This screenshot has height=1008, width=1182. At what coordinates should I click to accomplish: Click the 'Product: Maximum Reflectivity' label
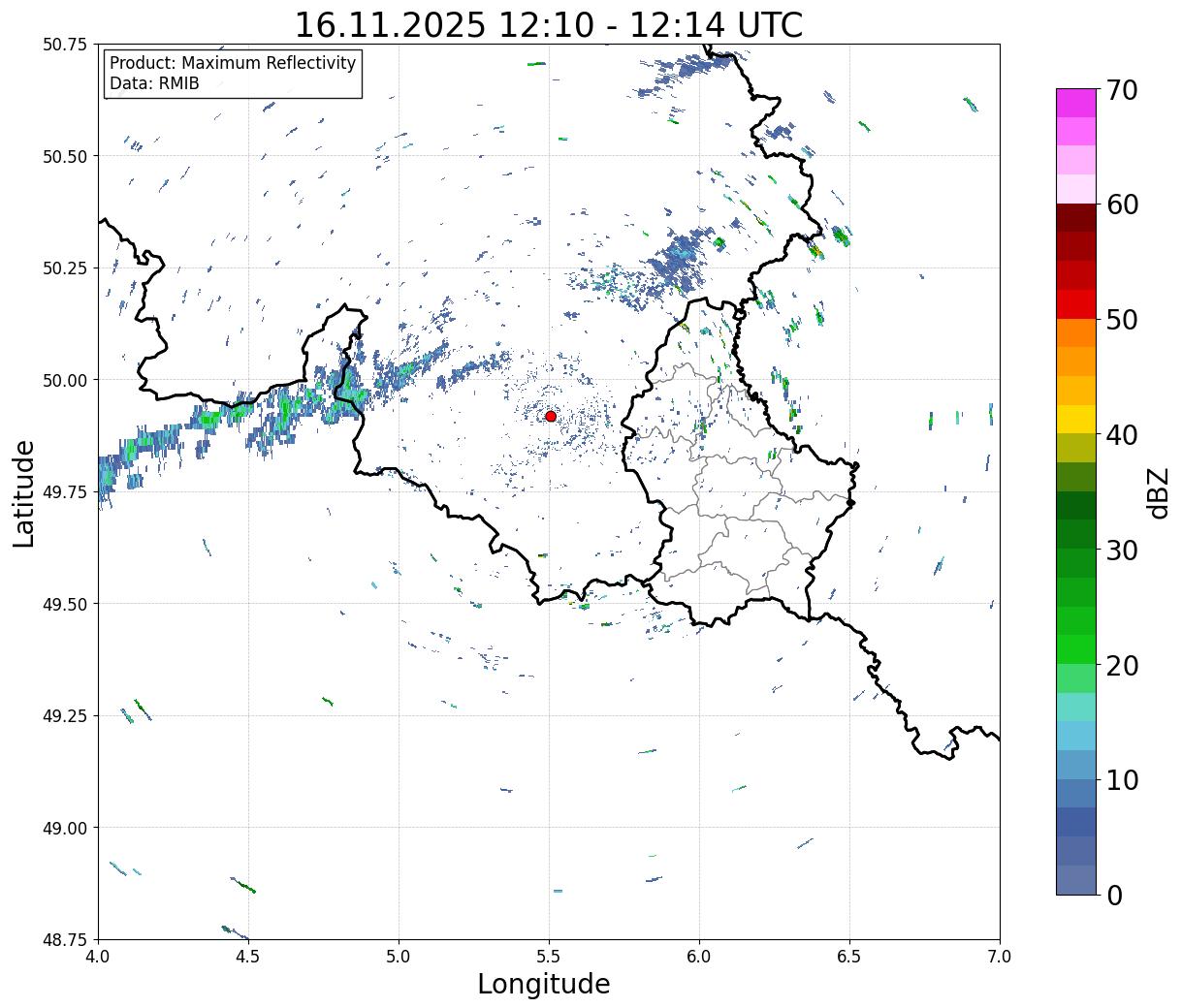click(233, 63)
